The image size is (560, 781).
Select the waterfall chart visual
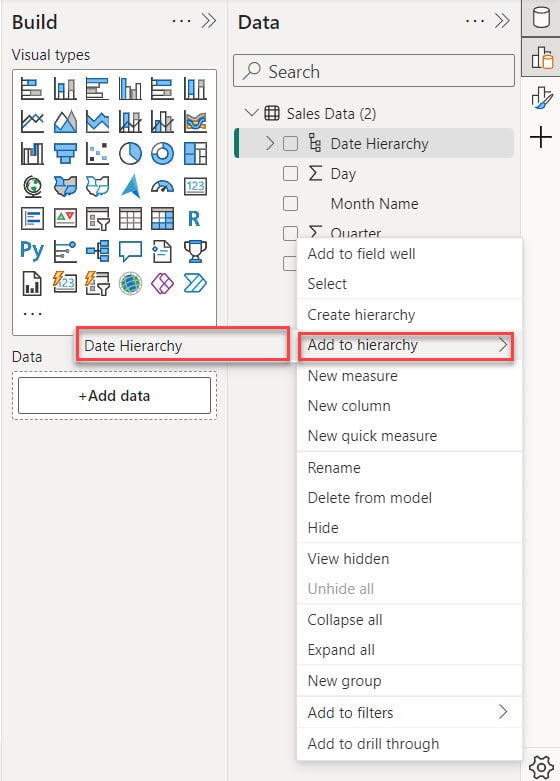point(32,154)
